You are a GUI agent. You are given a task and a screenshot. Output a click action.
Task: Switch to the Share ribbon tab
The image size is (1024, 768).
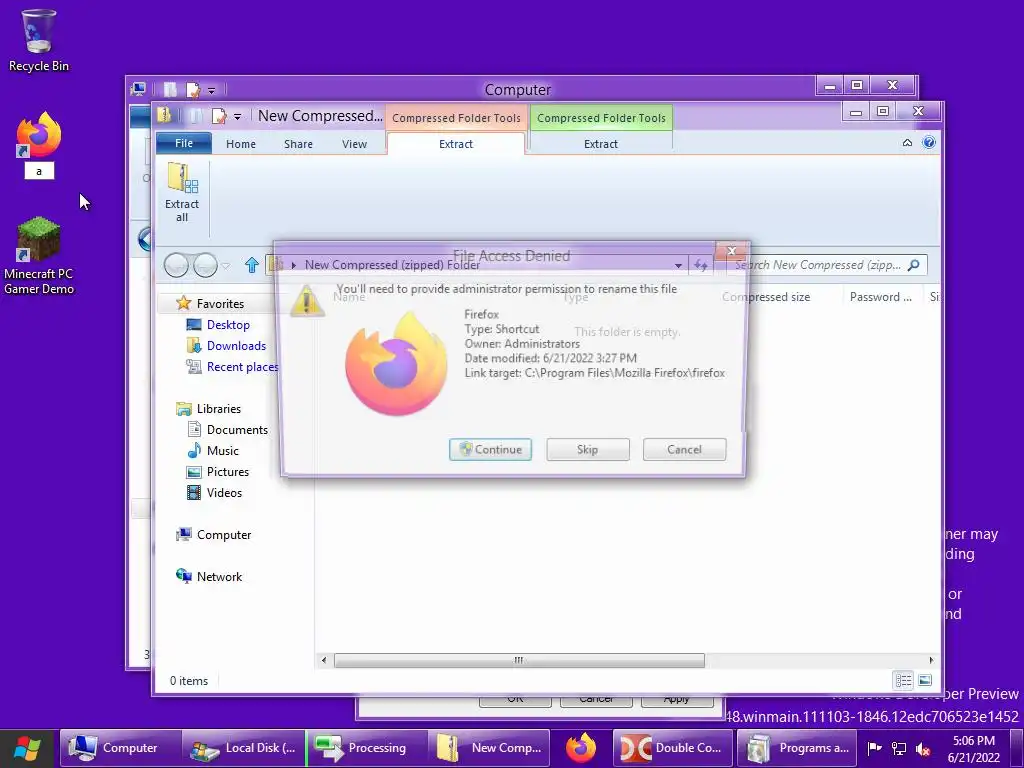point(298,144)
